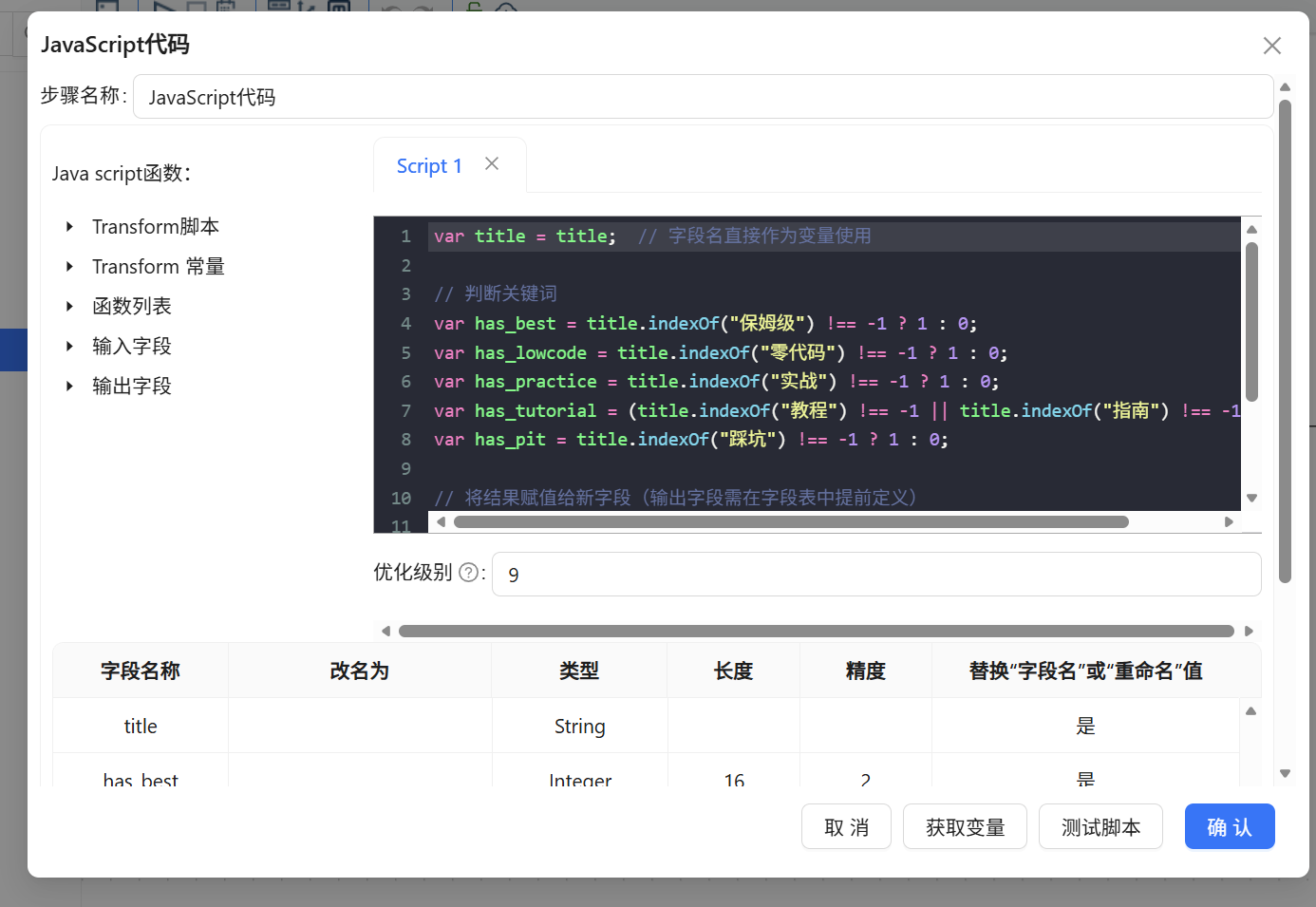
Task: Expand the Transform 常量 tree node
Action: coord(69,267)
